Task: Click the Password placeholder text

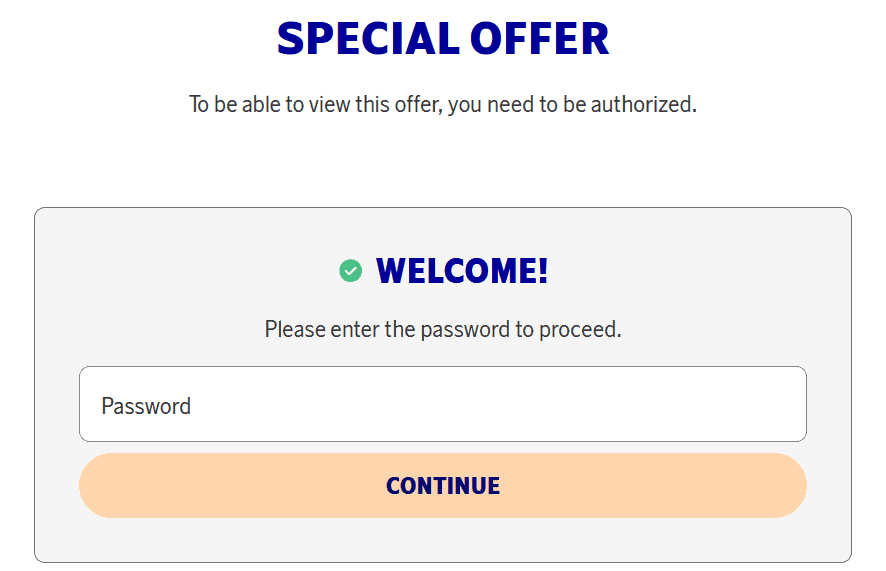Action: pos(146,406)
